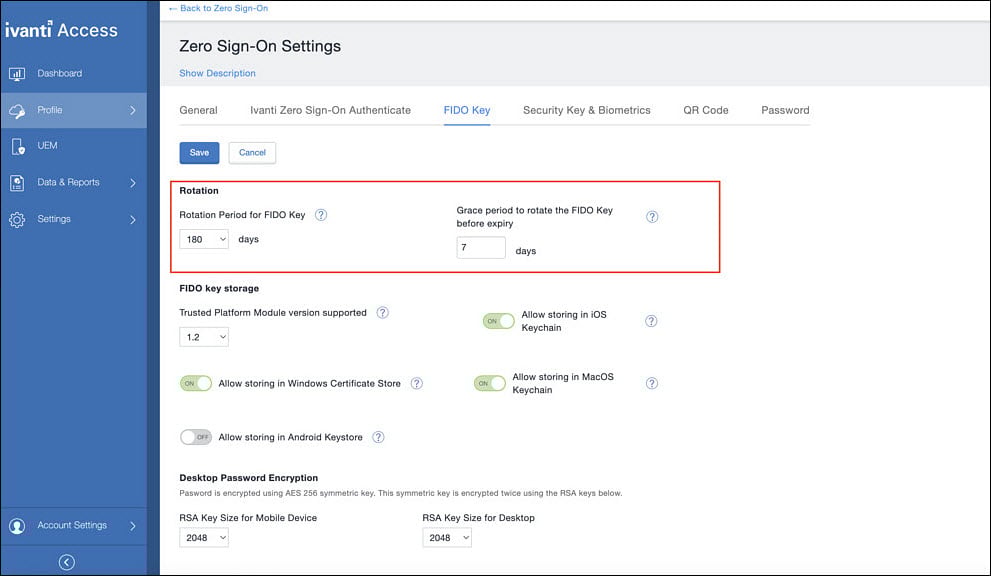Screen dimensions: 991x576
Task: Turn off Allow storing in MacOS Keychain
Action: pos(490,383)
